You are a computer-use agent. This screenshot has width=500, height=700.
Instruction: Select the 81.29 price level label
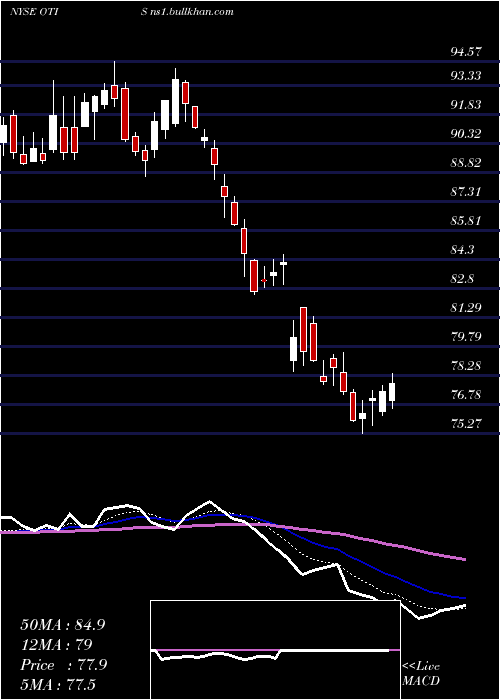466,308
